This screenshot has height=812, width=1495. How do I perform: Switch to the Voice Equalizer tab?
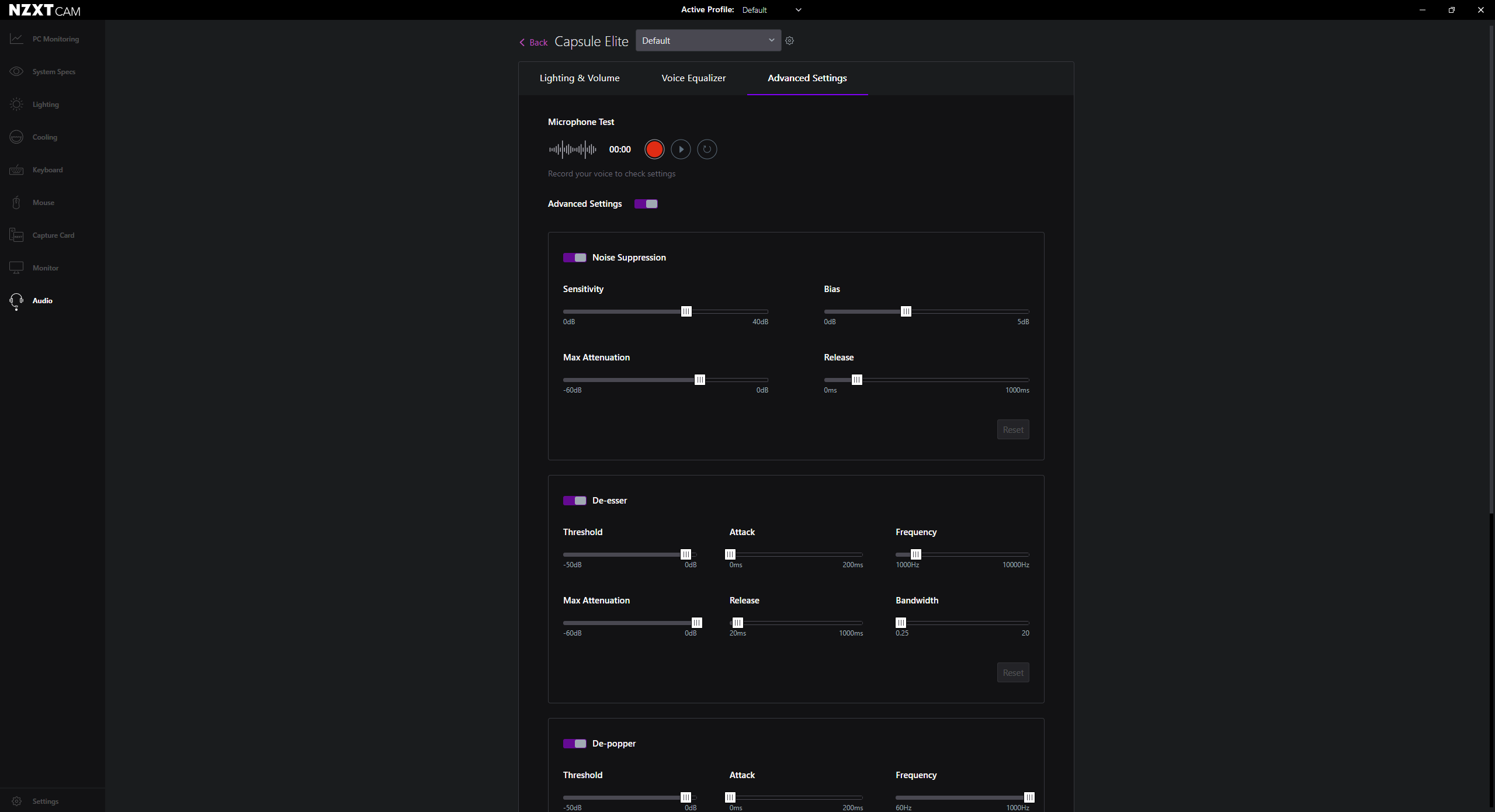tap(693, 78)
